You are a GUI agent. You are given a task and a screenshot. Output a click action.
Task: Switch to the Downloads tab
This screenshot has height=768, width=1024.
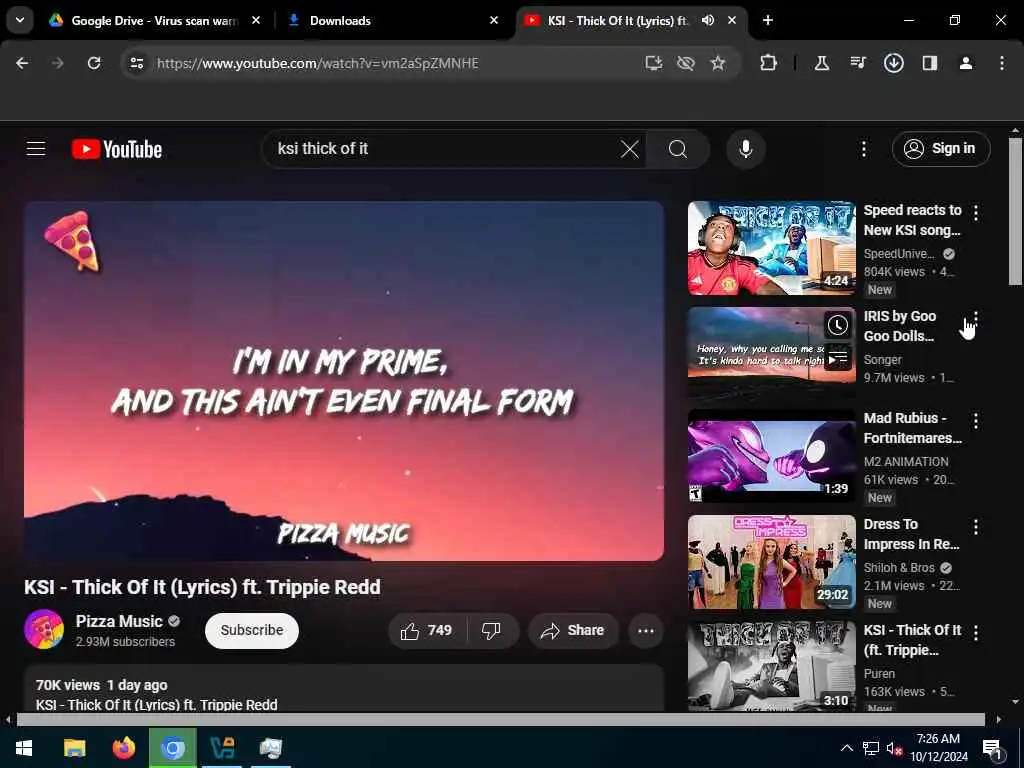[391, 20]
